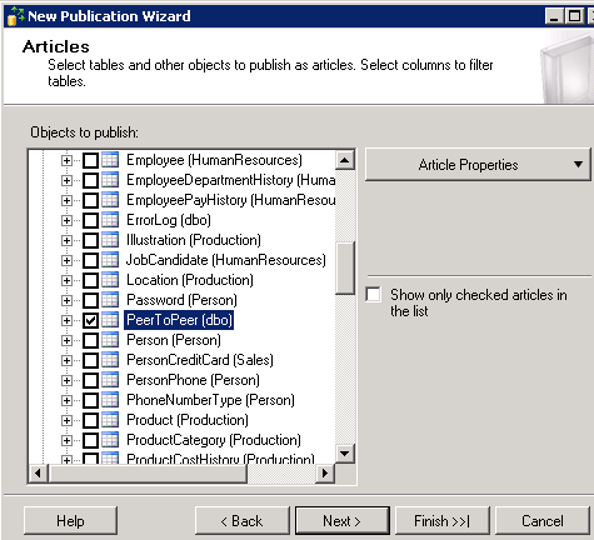This screenshot has width=594, height=540.
Task: Click the scroll right arrow of horizontal scrollbar
Action: pos(325,473)
